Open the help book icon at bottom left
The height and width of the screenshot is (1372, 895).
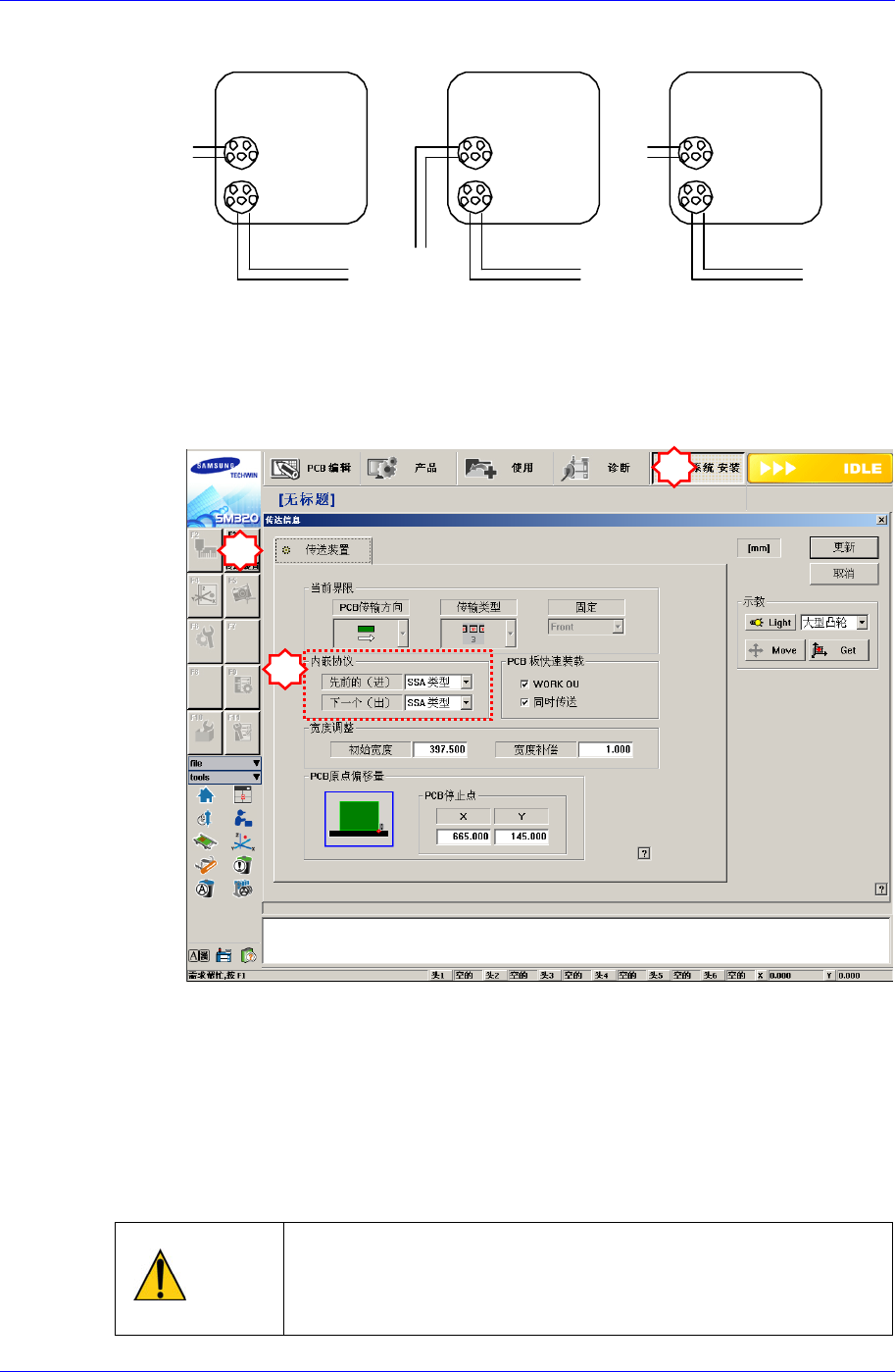click(248, 955)
